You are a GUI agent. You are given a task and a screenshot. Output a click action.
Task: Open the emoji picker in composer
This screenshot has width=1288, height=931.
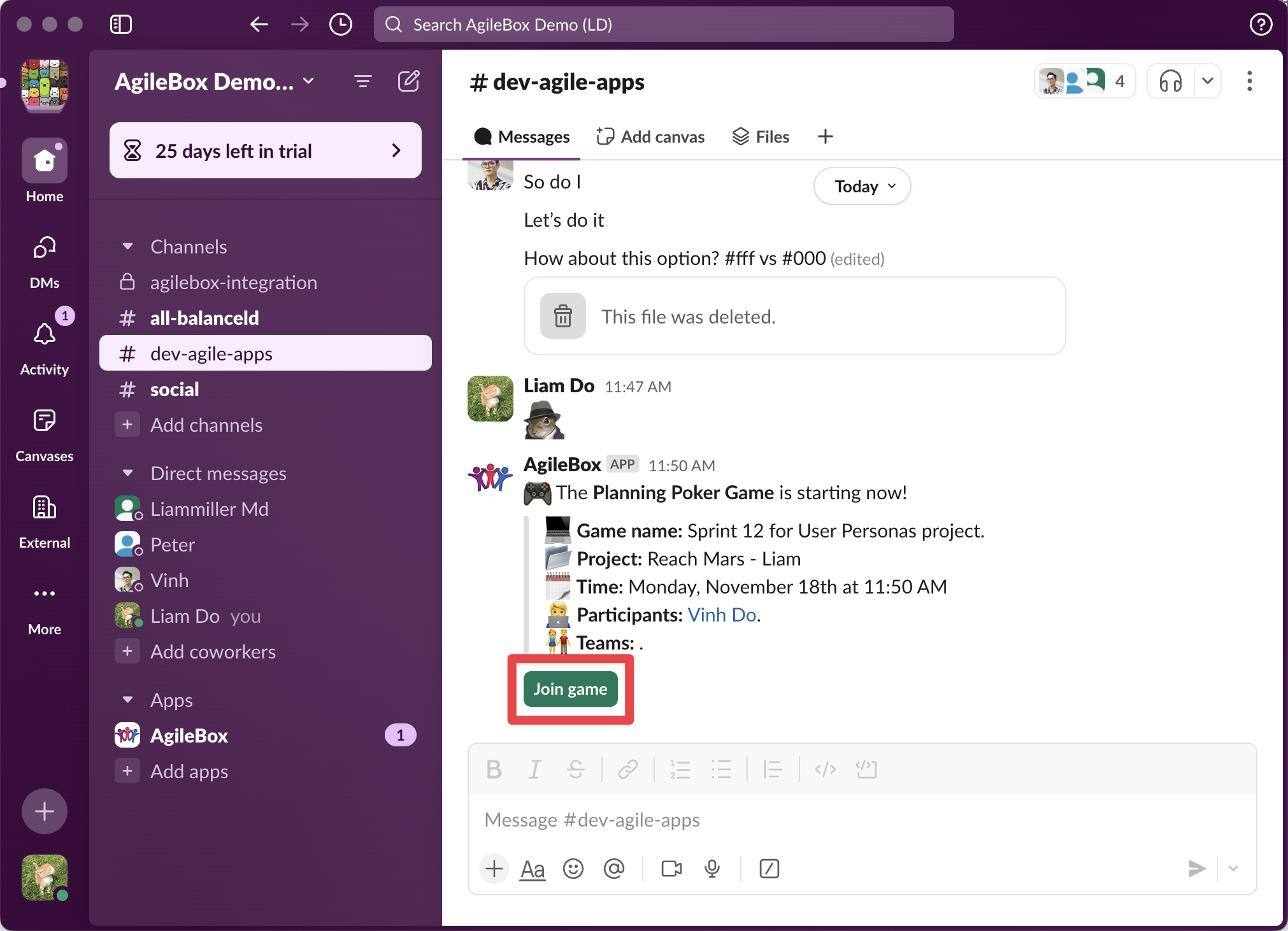click(x=573, y=869)
